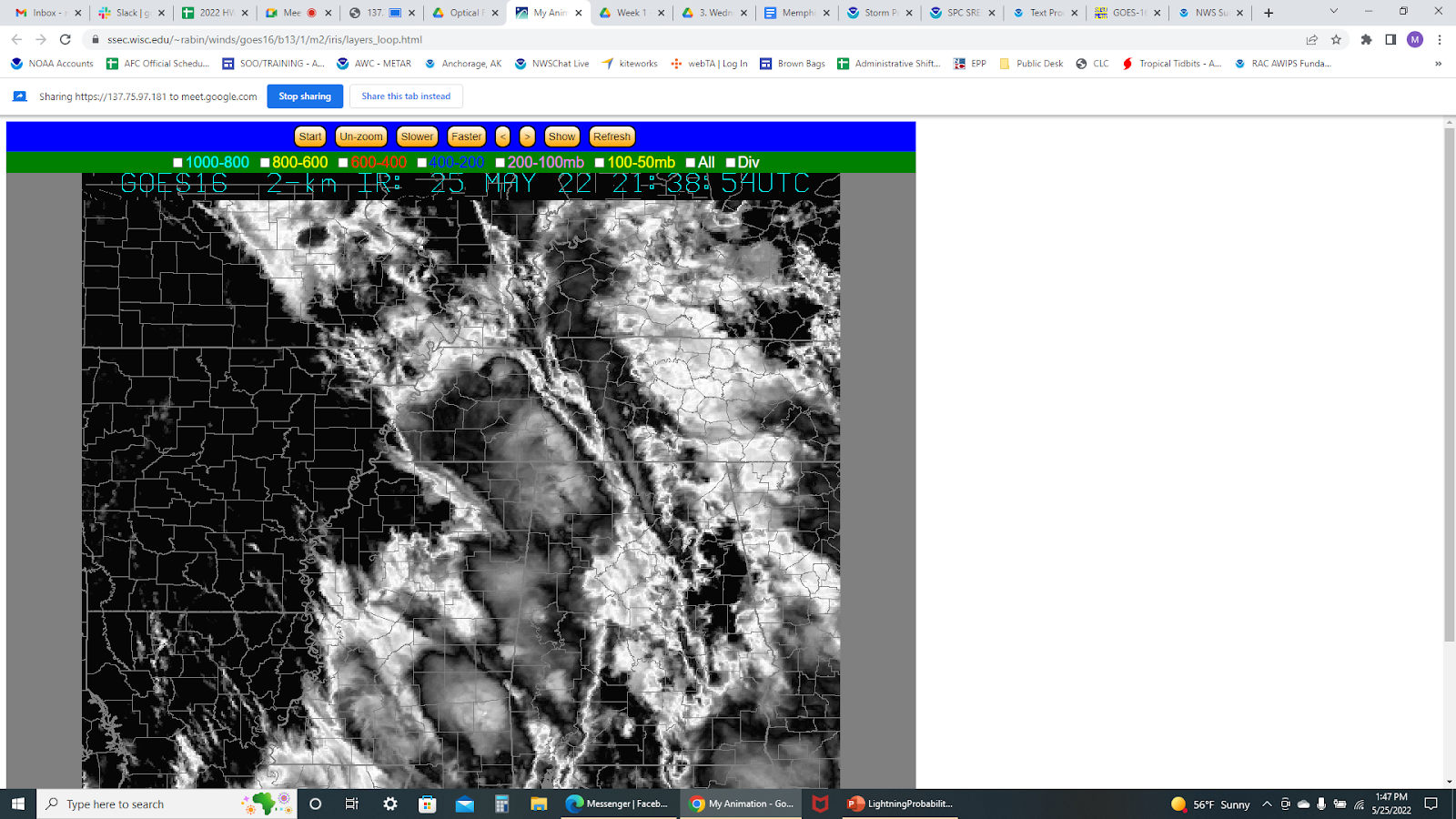Open Microsoft Store from the taskbar
Image resolution: width=1456 pixels, height=819 pixels.
tap(428, 804)
